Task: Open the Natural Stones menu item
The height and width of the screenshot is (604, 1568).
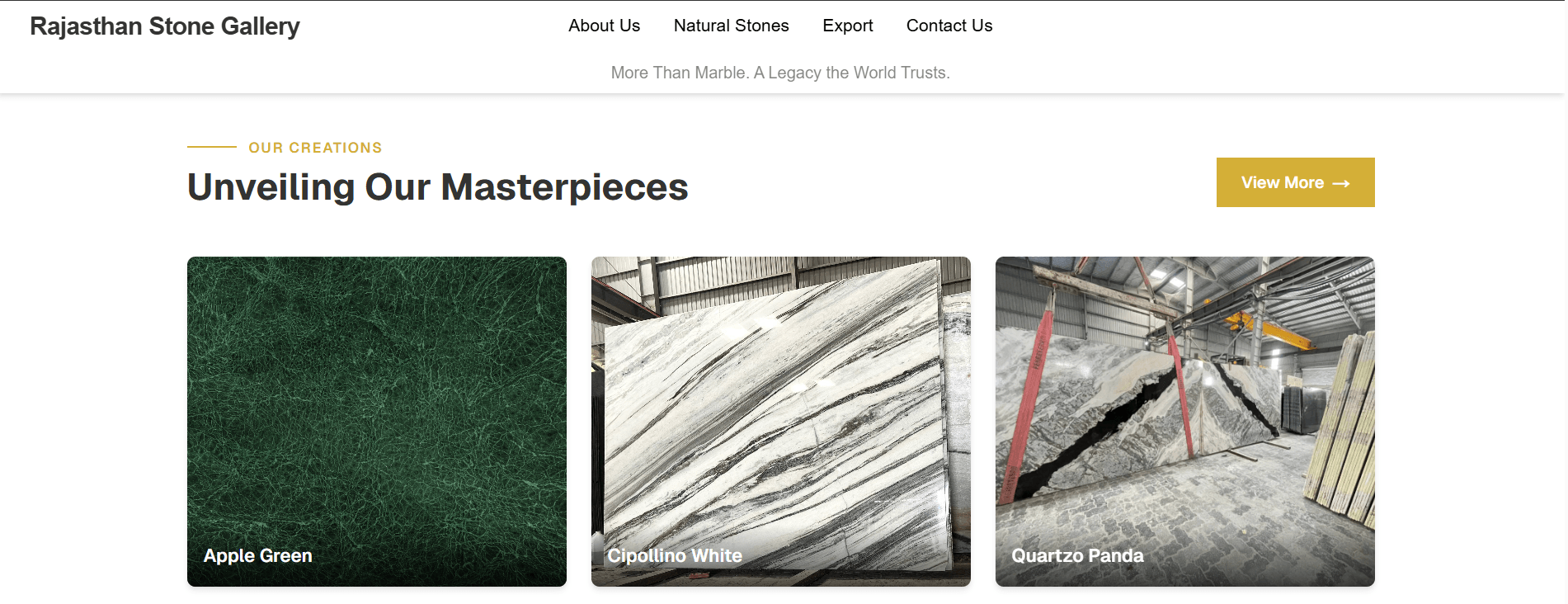Action: [x=731, y=26]
